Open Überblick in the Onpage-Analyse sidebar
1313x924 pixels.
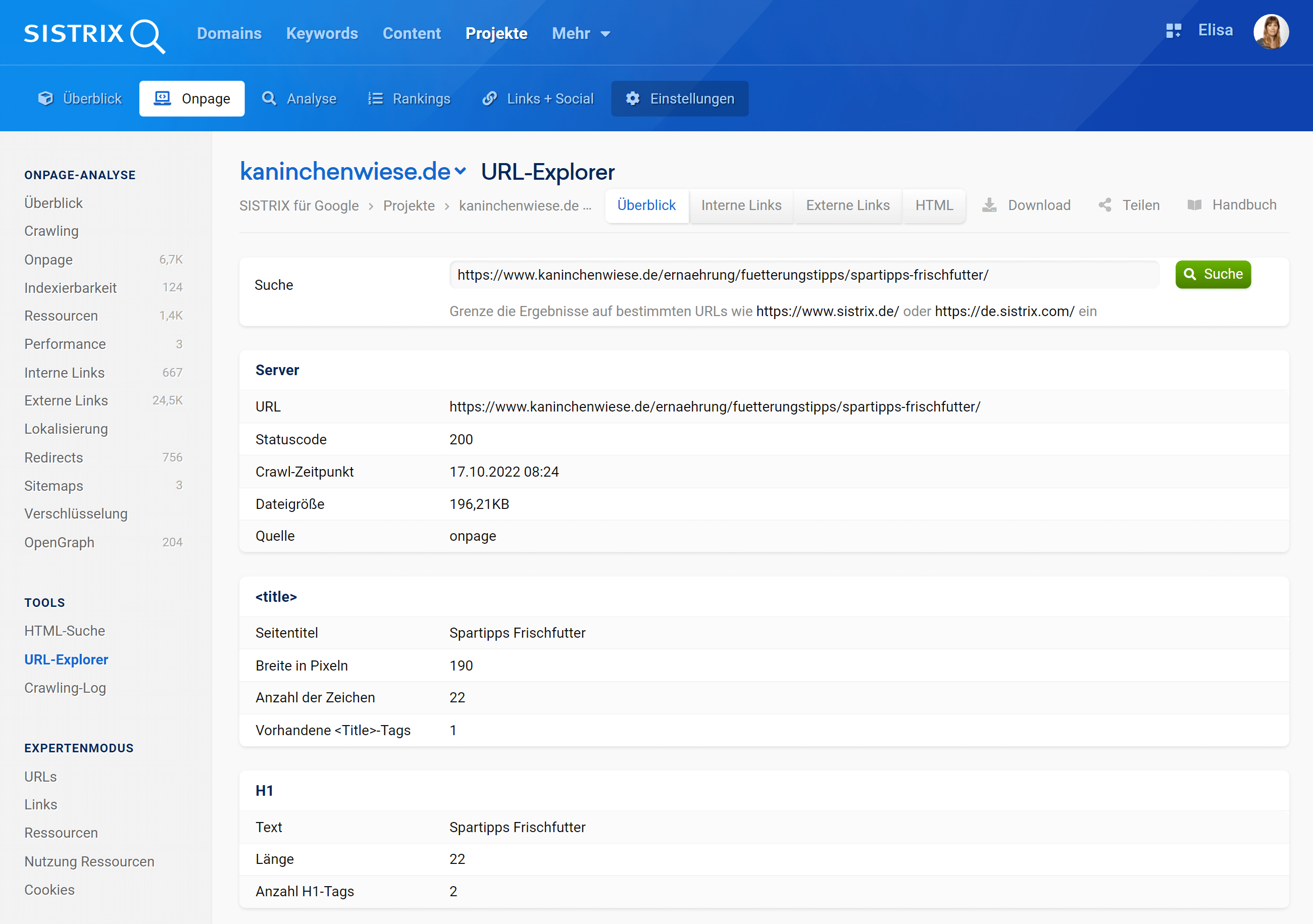54,203
